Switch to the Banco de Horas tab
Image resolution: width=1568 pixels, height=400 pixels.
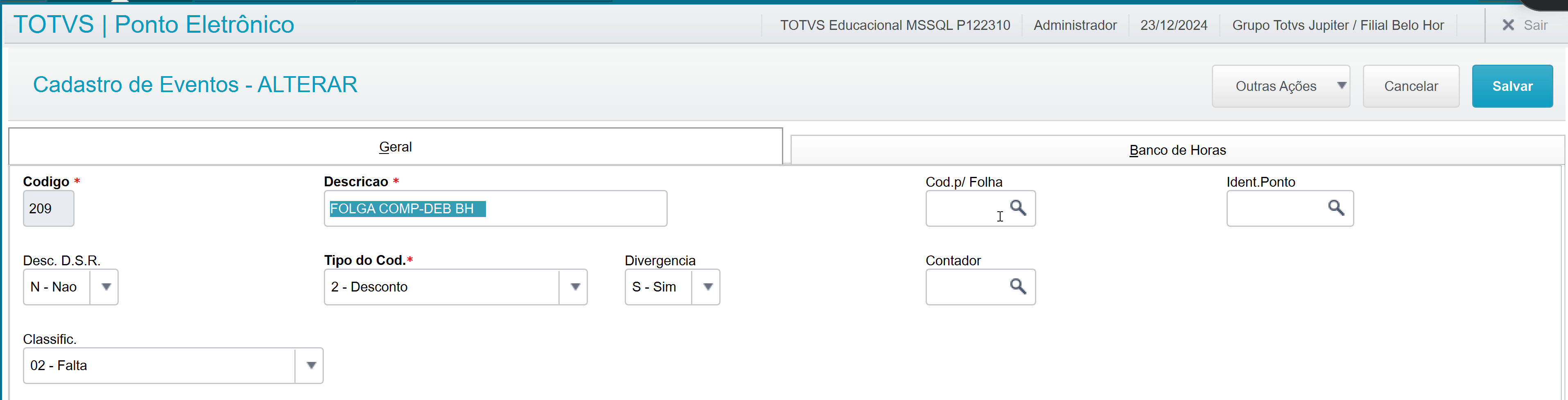click(1177, 150)
